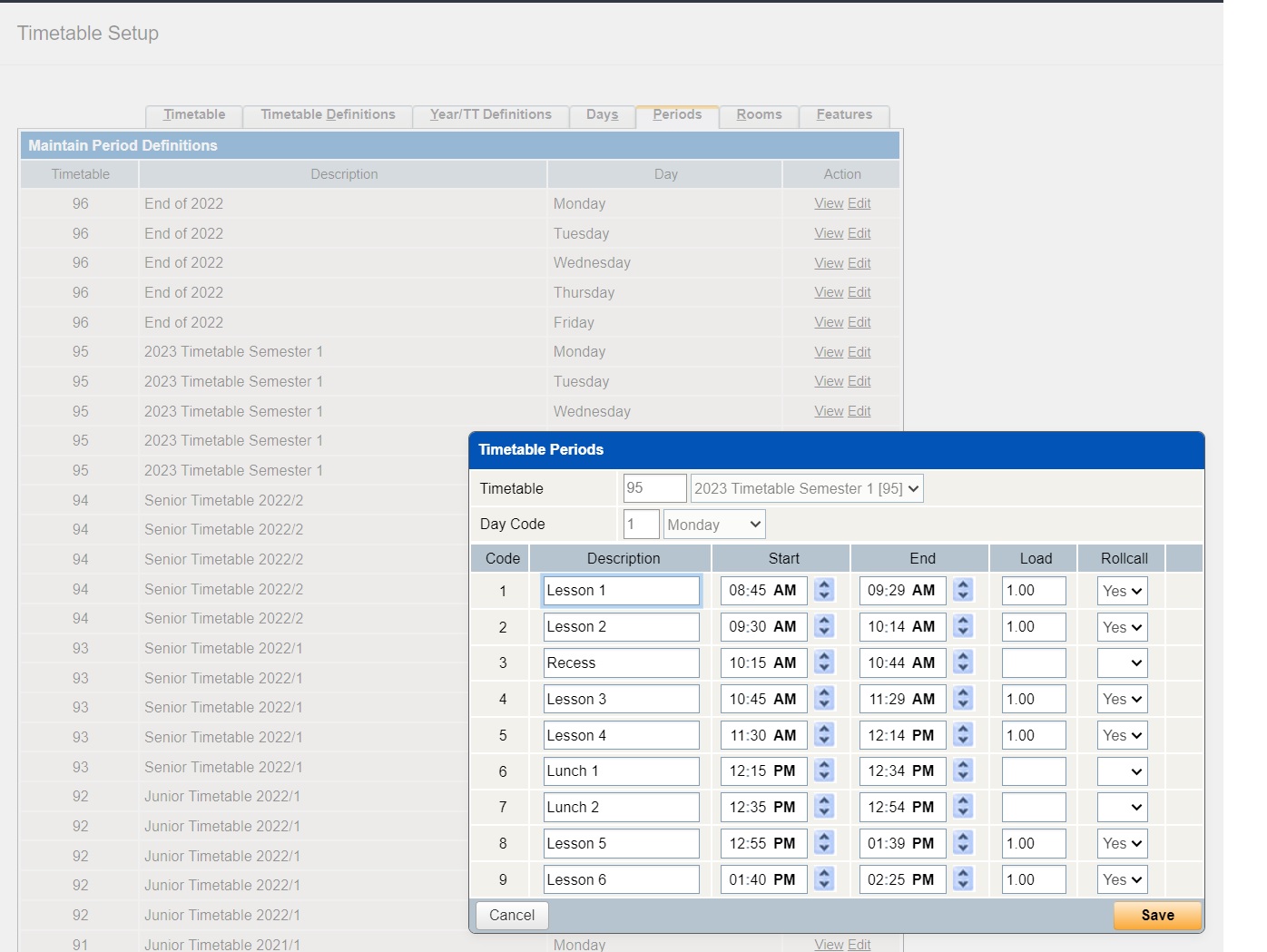Switch to the Rooms tab
1267x952 pixels.
point(759,114)
